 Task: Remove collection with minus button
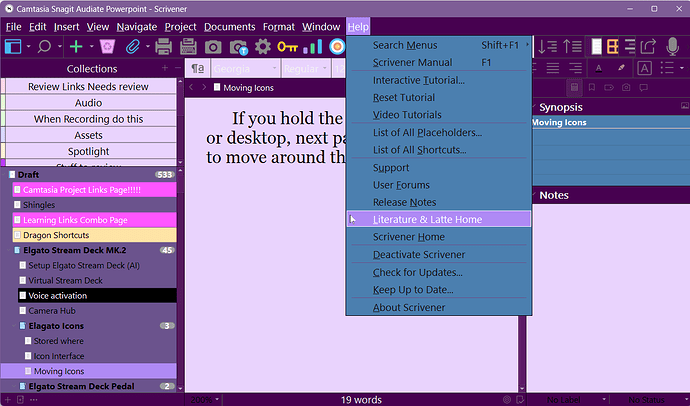pyautogui.click(x=178, y=68)
